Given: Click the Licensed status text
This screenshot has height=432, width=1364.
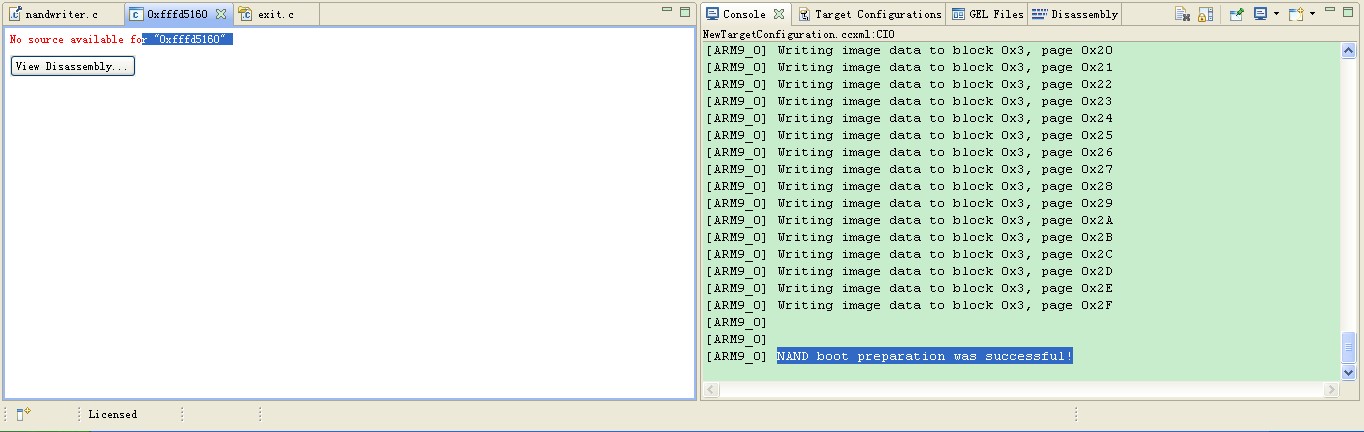Looking at the screenshot, I should click(x=113, y=414).
